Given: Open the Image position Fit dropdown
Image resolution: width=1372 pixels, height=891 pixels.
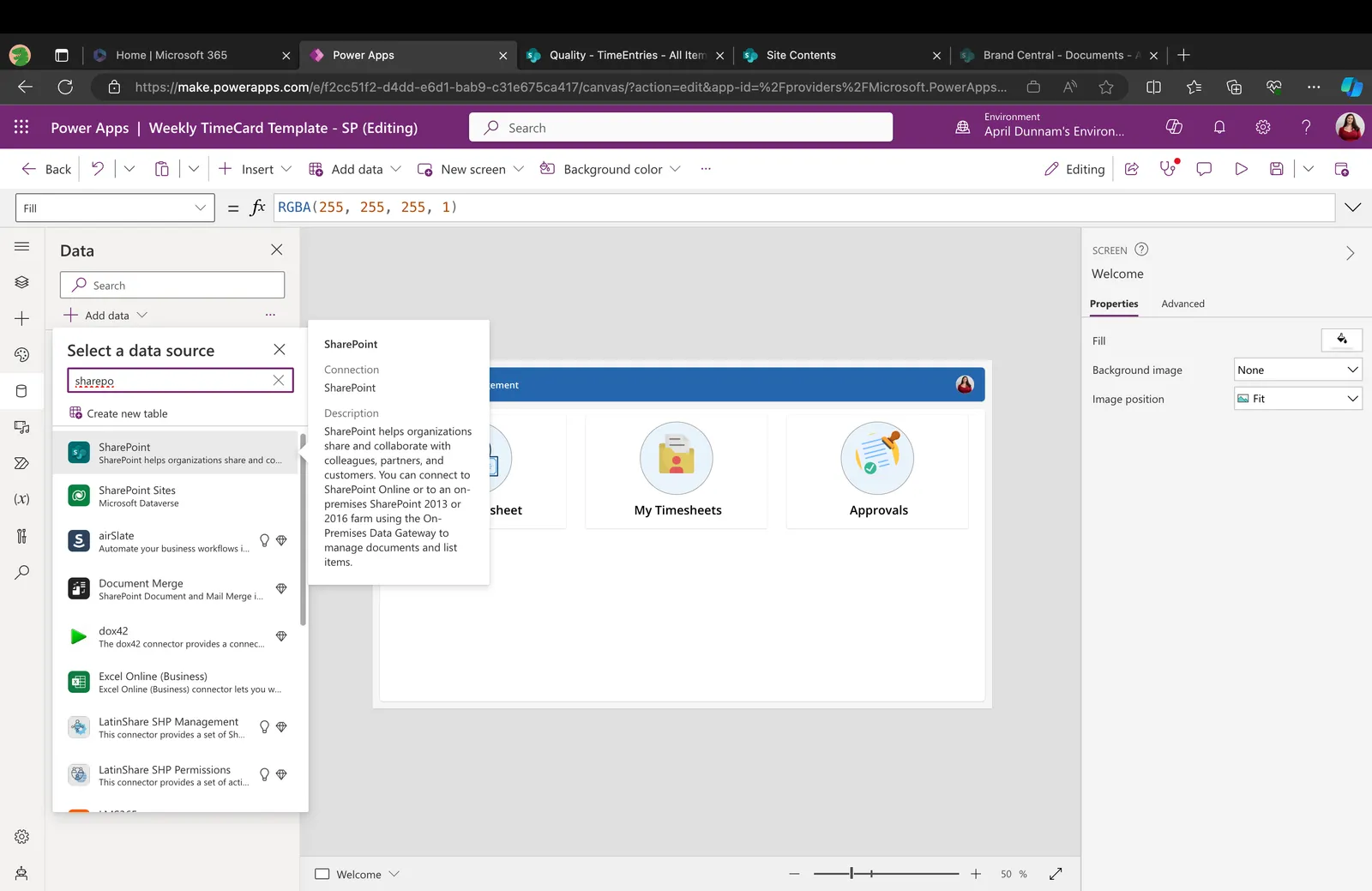Looking at the screenshot, I should [x=1298, y=399].
